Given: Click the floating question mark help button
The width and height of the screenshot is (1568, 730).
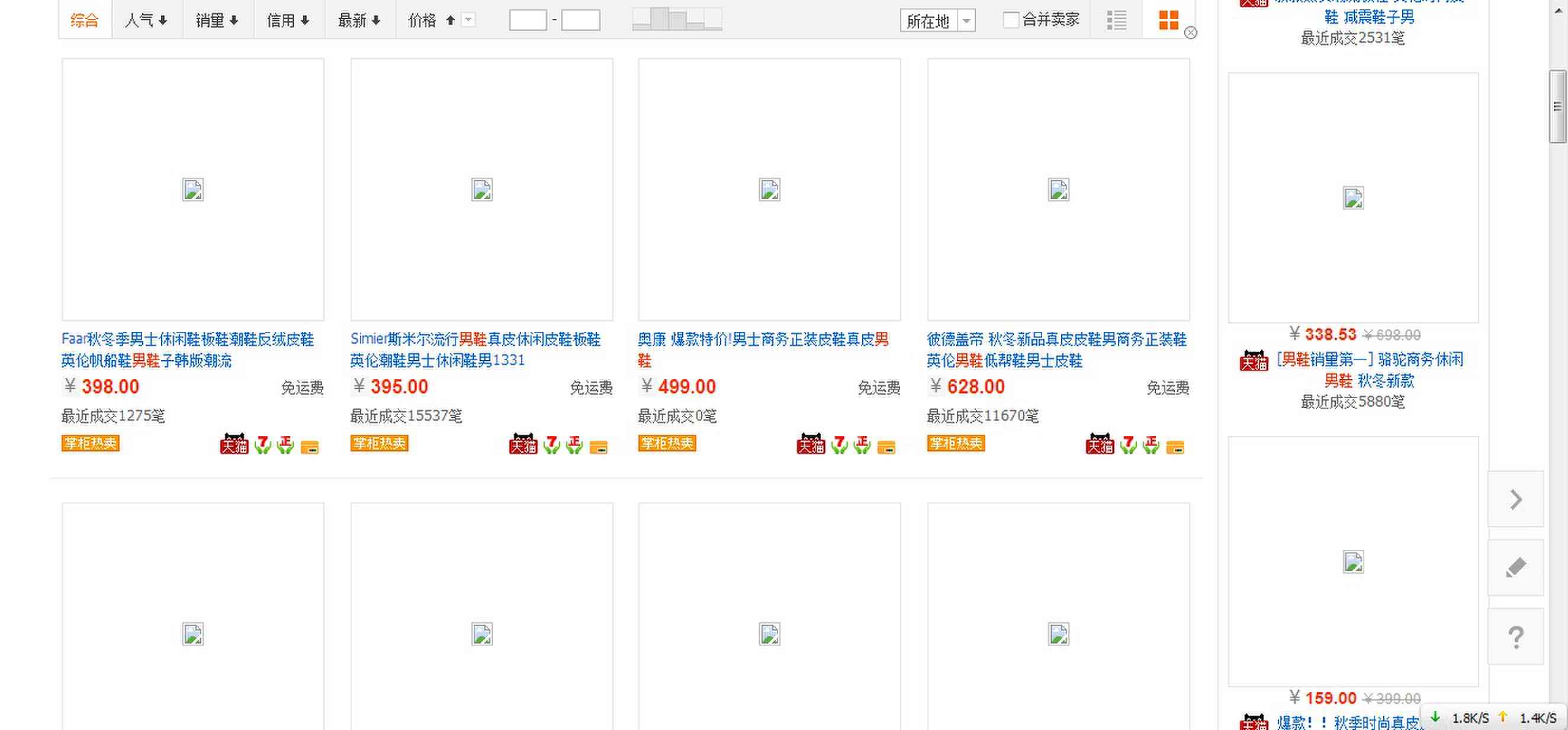Looking at the screenshot, I should 1516,636.
